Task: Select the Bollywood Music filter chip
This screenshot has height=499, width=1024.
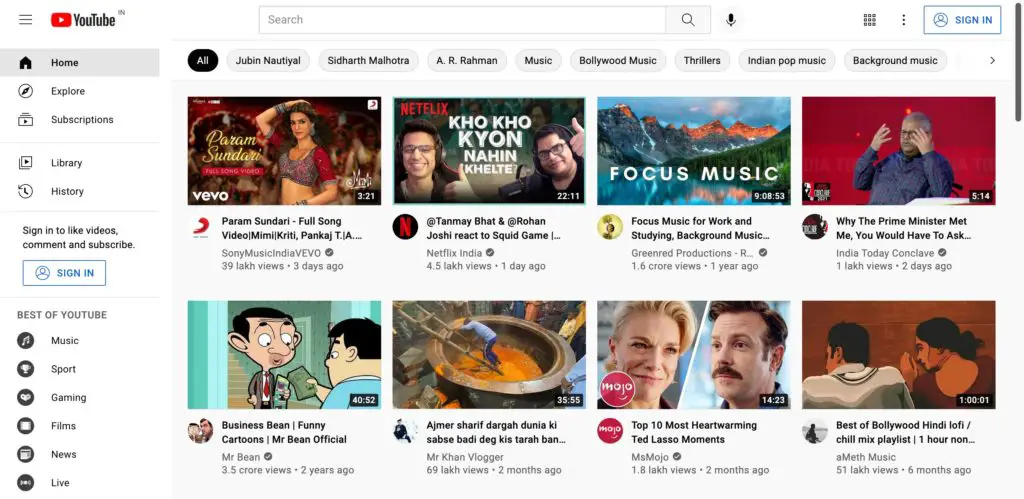Action: coord(618,61)
